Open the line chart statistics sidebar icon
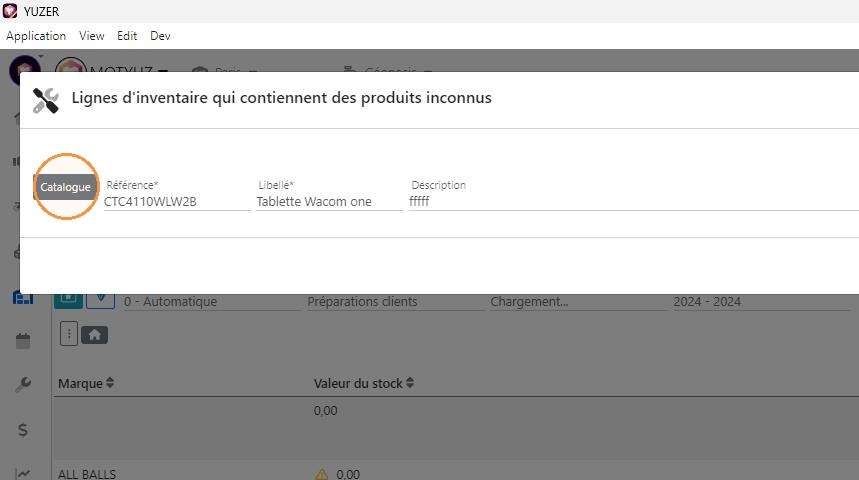Image resolution: width=859 pixels, height=480 pixels. 23,473
